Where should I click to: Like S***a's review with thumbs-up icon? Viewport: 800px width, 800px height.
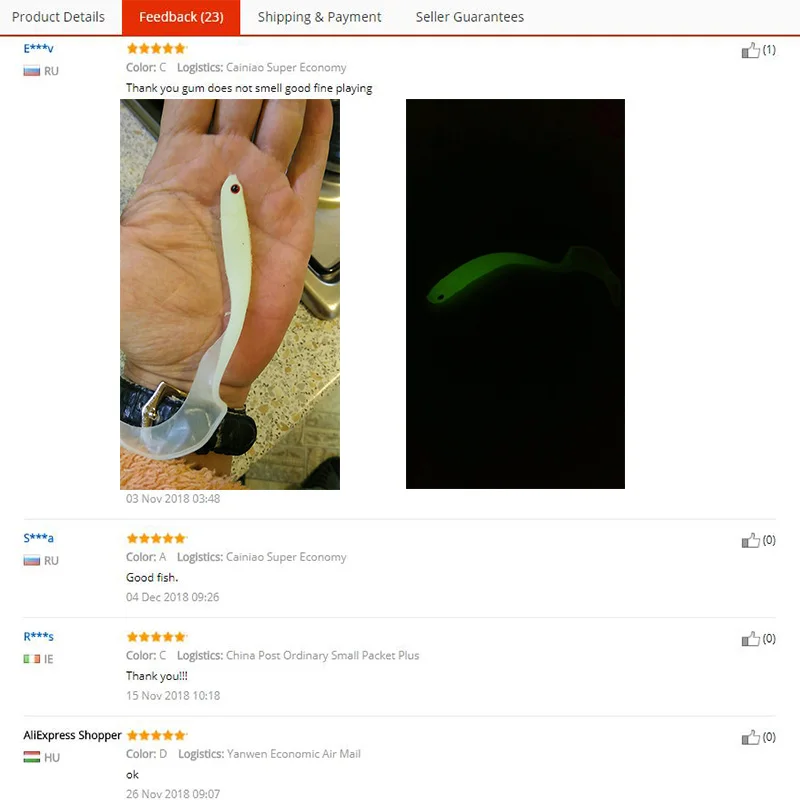click(750, 540)
